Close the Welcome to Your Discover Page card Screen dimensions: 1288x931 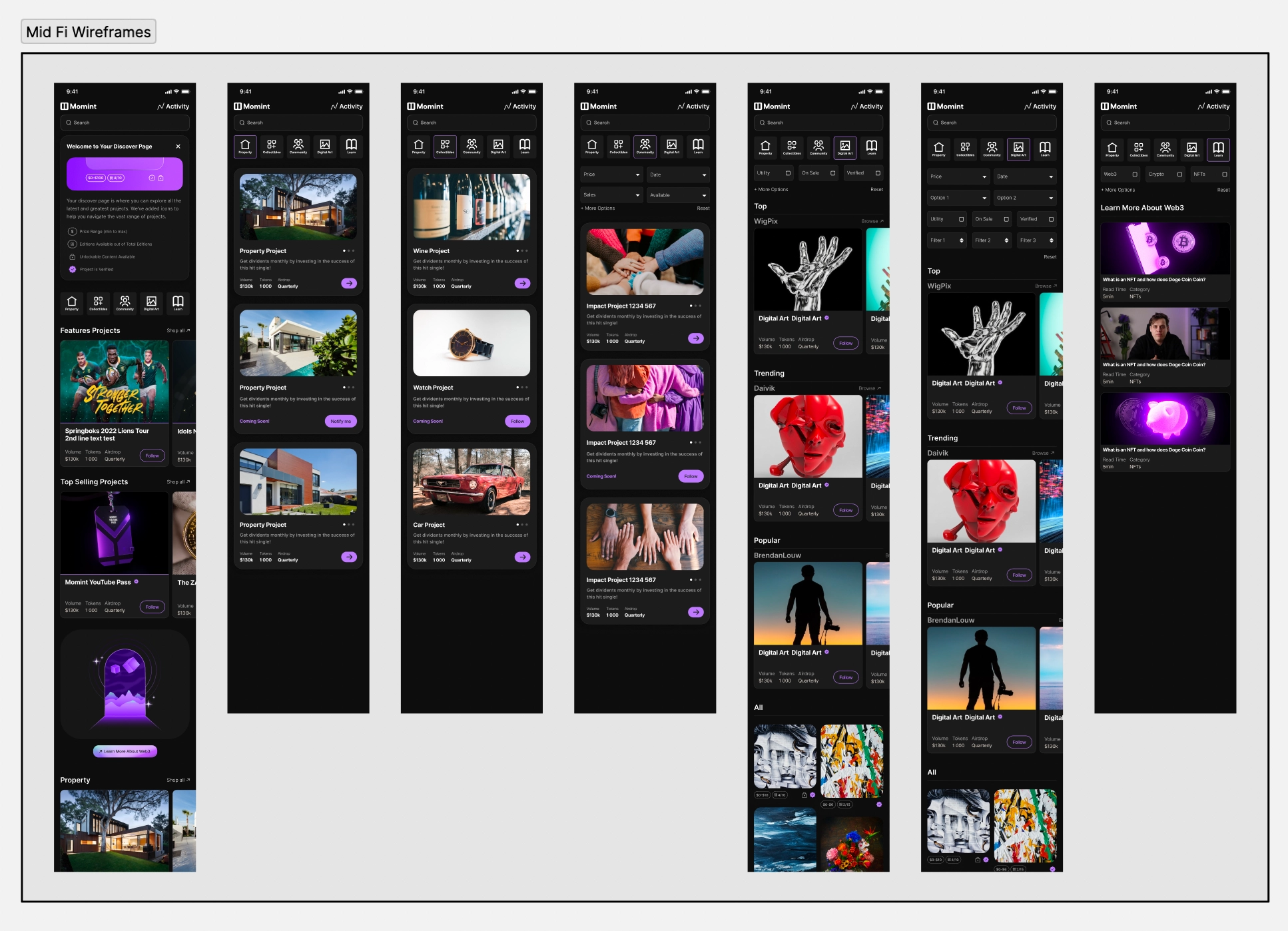(x=178, y=147)
